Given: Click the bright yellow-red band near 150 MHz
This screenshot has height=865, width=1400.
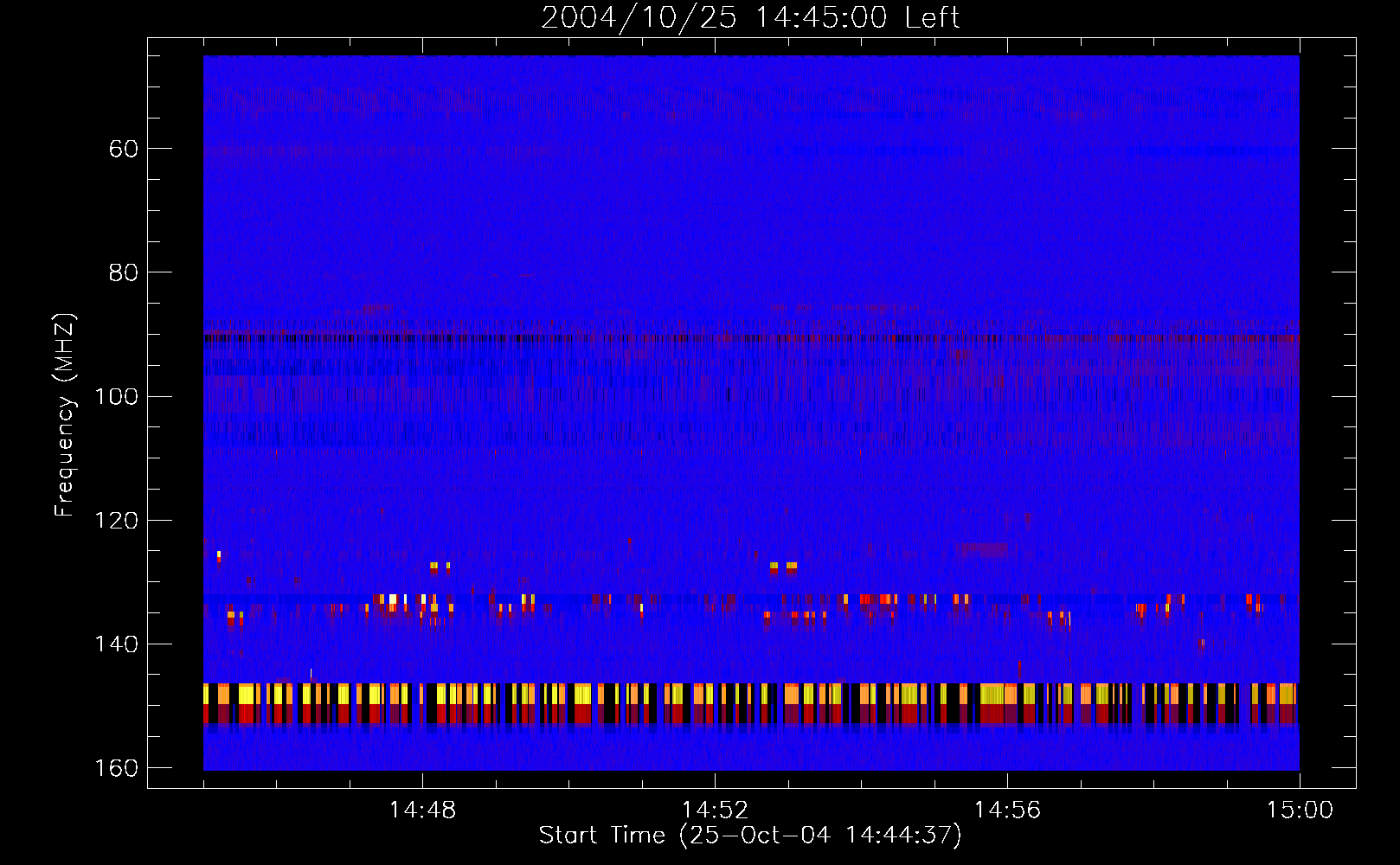Looking at the screenshot, I should click(751, 703).
